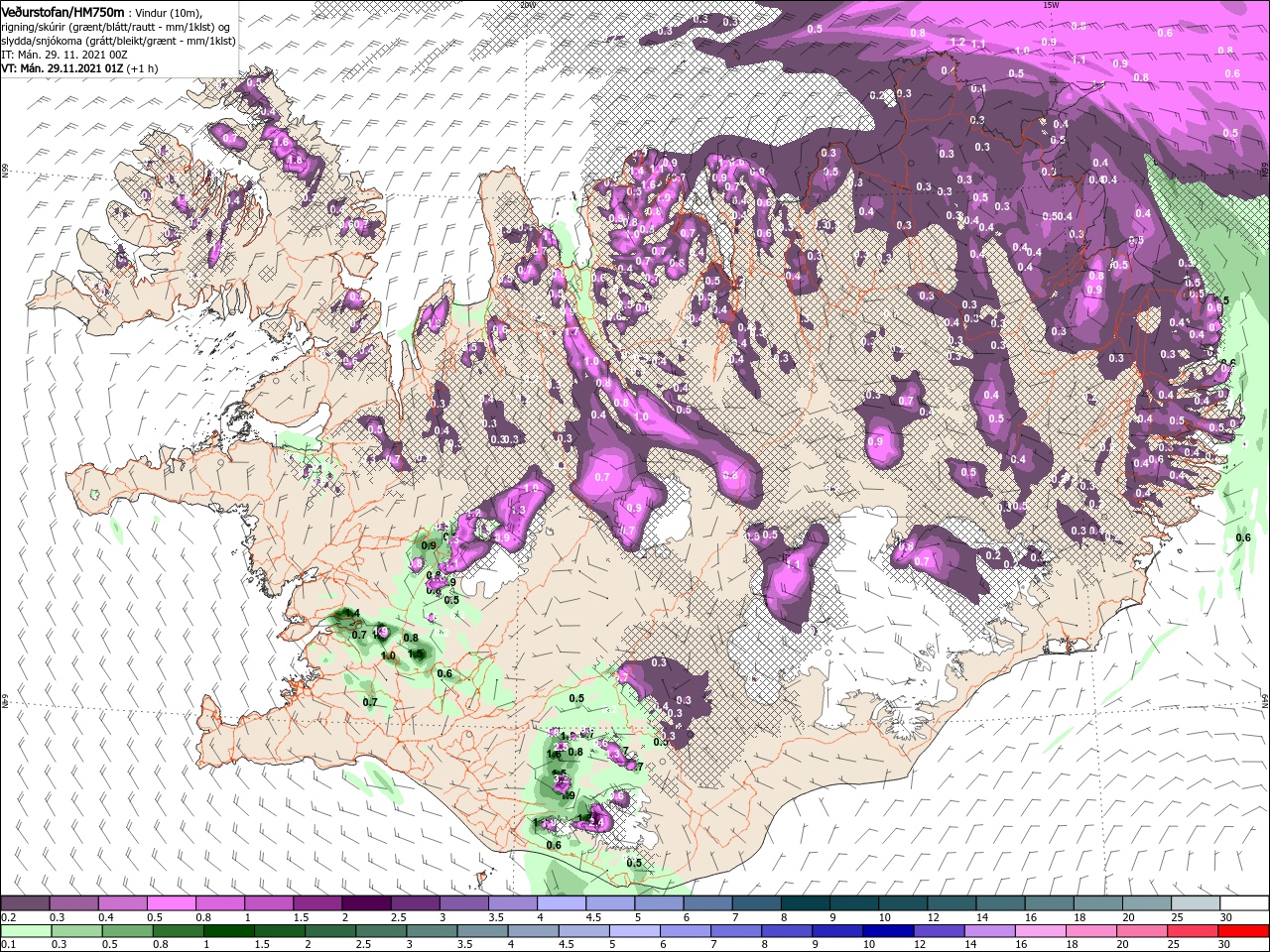Pick the darkest green swatch labeled 1
1270x952 pixels.
pos(228,931)
